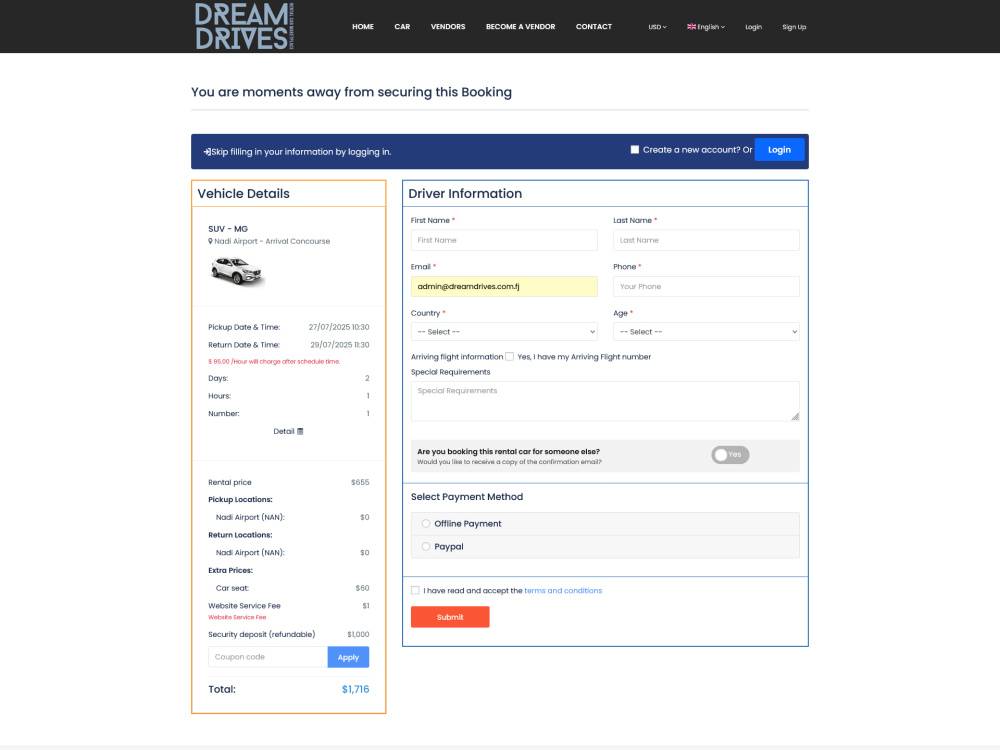Click the Dream Drives logo
The width and height of the screenshot is (1000, 750).
[x=244, y=26]
